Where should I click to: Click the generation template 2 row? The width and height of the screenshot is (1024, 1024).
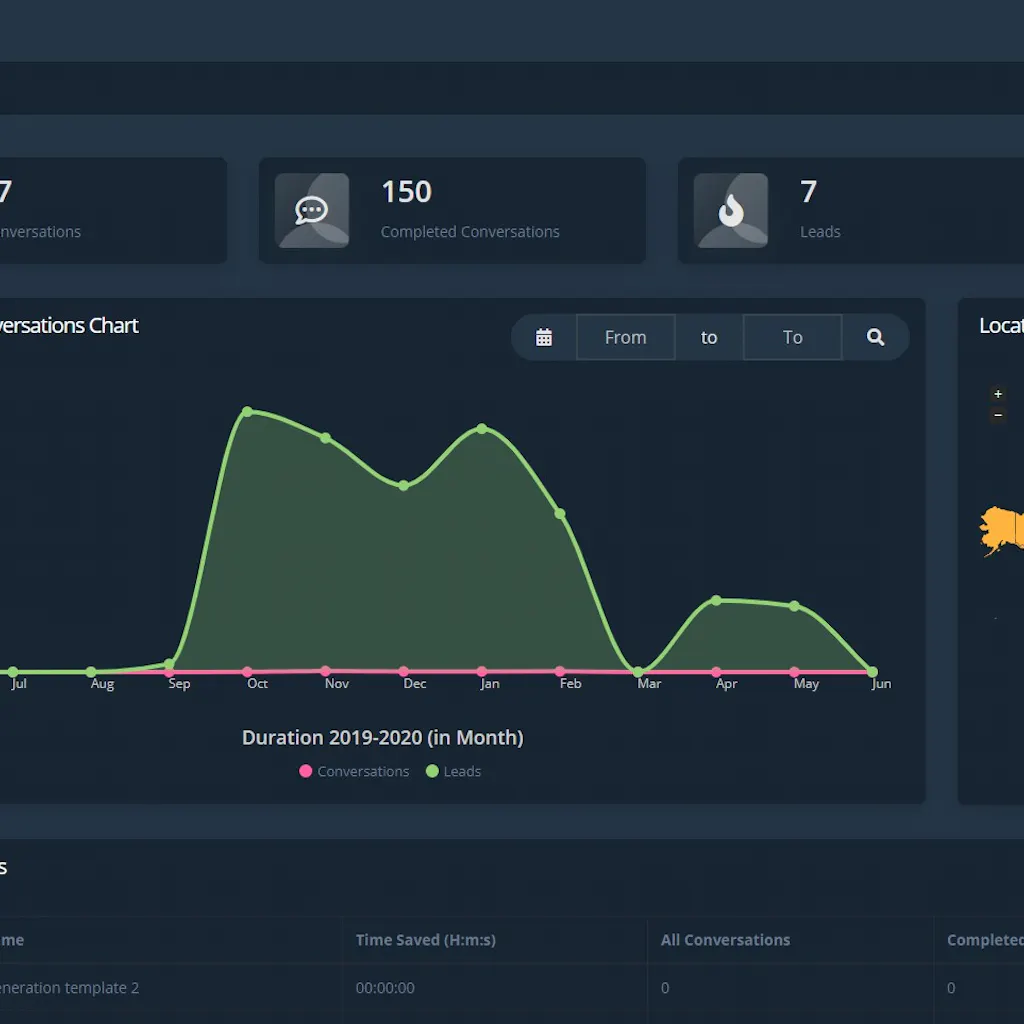pos(70,988)
